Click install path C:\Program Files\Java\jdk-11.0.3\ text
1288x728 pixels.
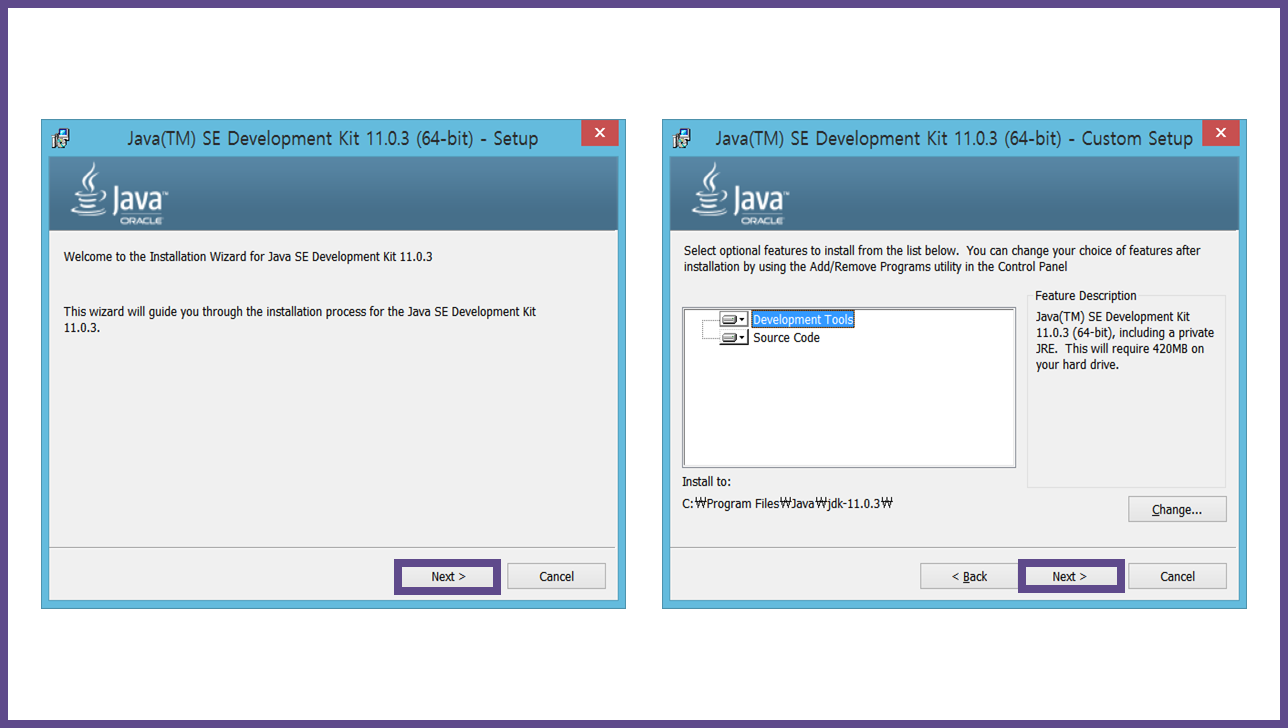pyautogui.click(x=787, y=503)
